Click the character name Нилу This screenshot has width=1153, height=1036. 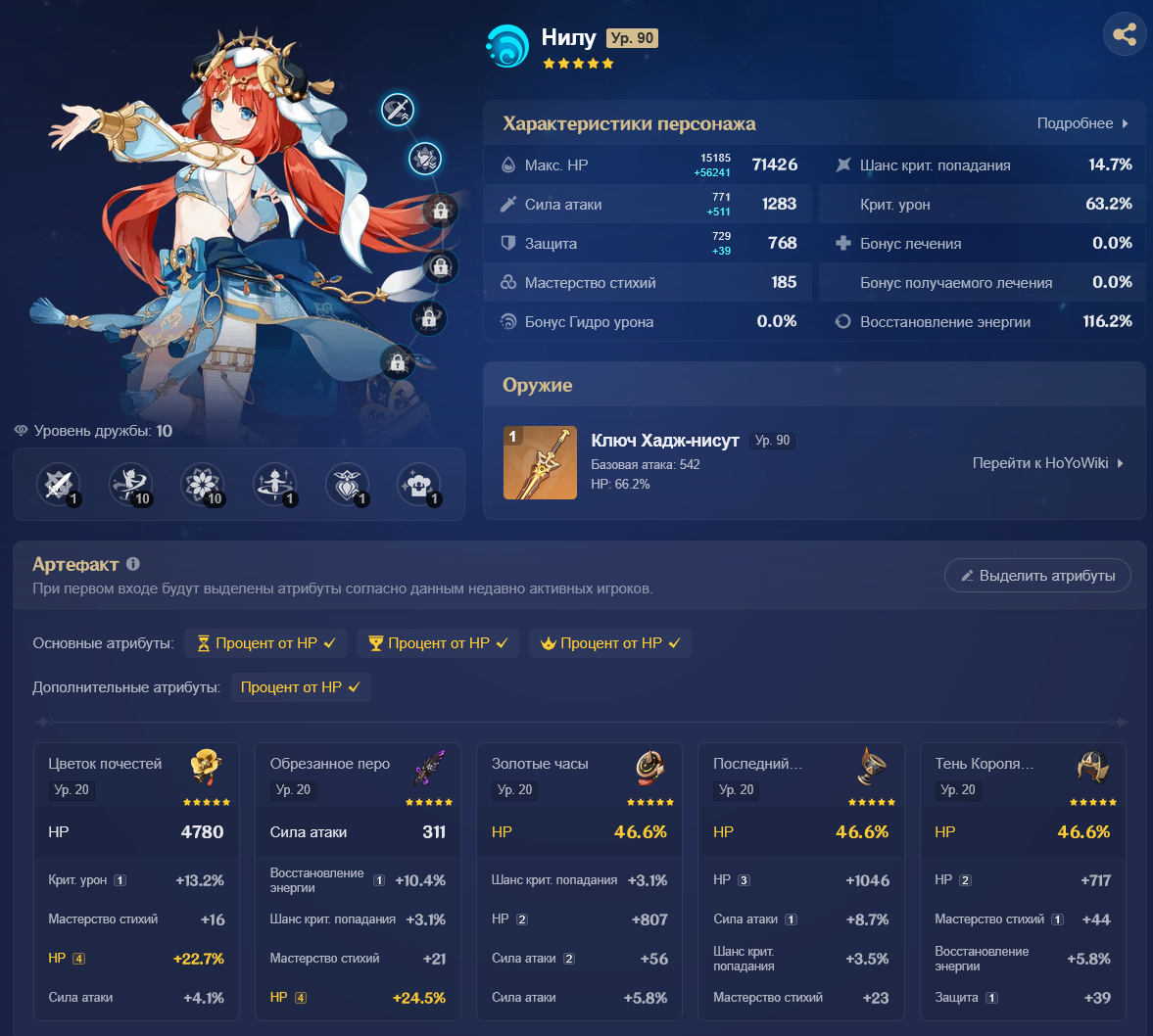tap(568, 37)
